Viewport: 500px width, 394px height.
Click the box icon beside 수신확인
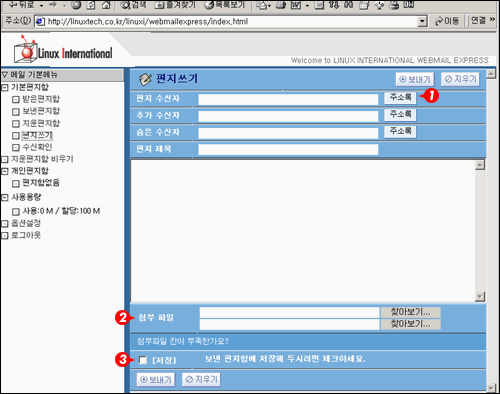16,148
